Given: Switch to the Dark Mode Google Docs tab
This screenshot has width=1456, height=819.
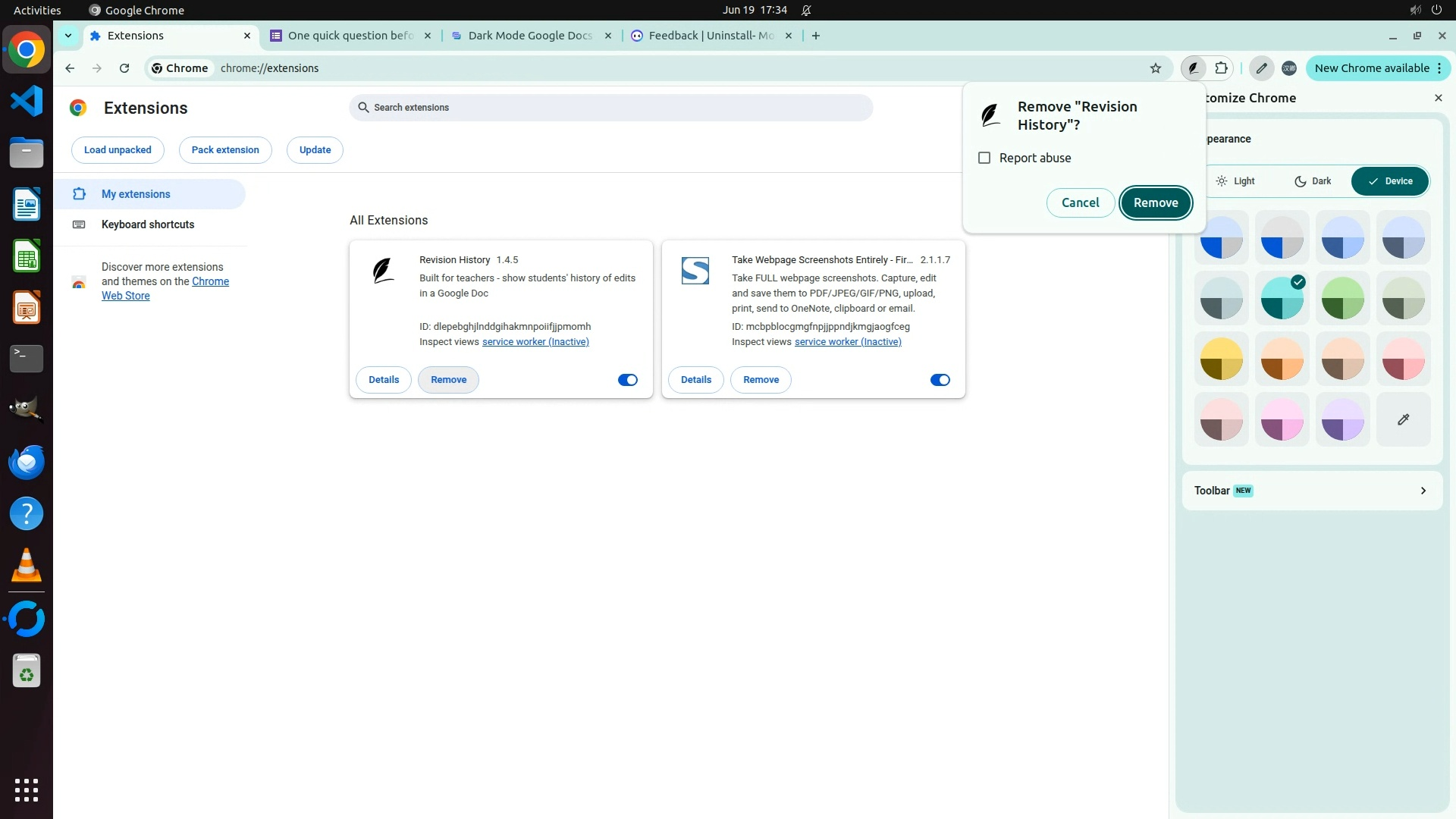Looking at the screenshot, I should click(529, 36).
